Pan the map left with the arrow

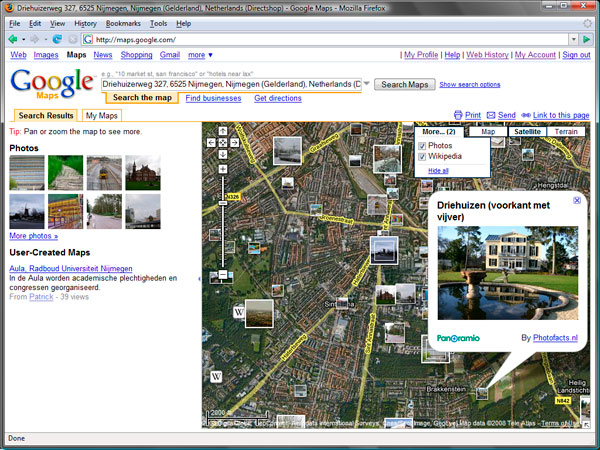(x=211, y=143)
